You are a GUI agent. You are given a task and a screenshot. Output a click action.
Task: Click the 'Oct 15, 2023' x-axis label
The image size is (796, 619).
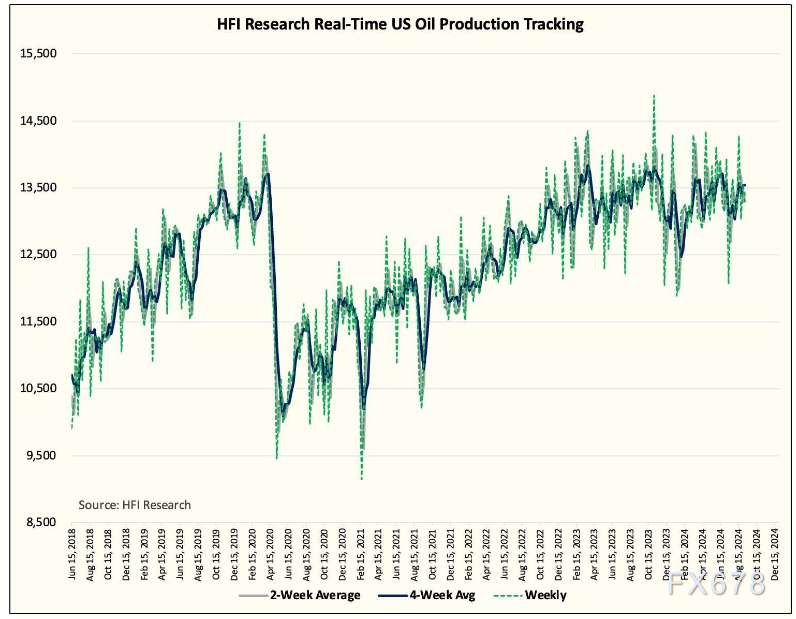(648, 555)
